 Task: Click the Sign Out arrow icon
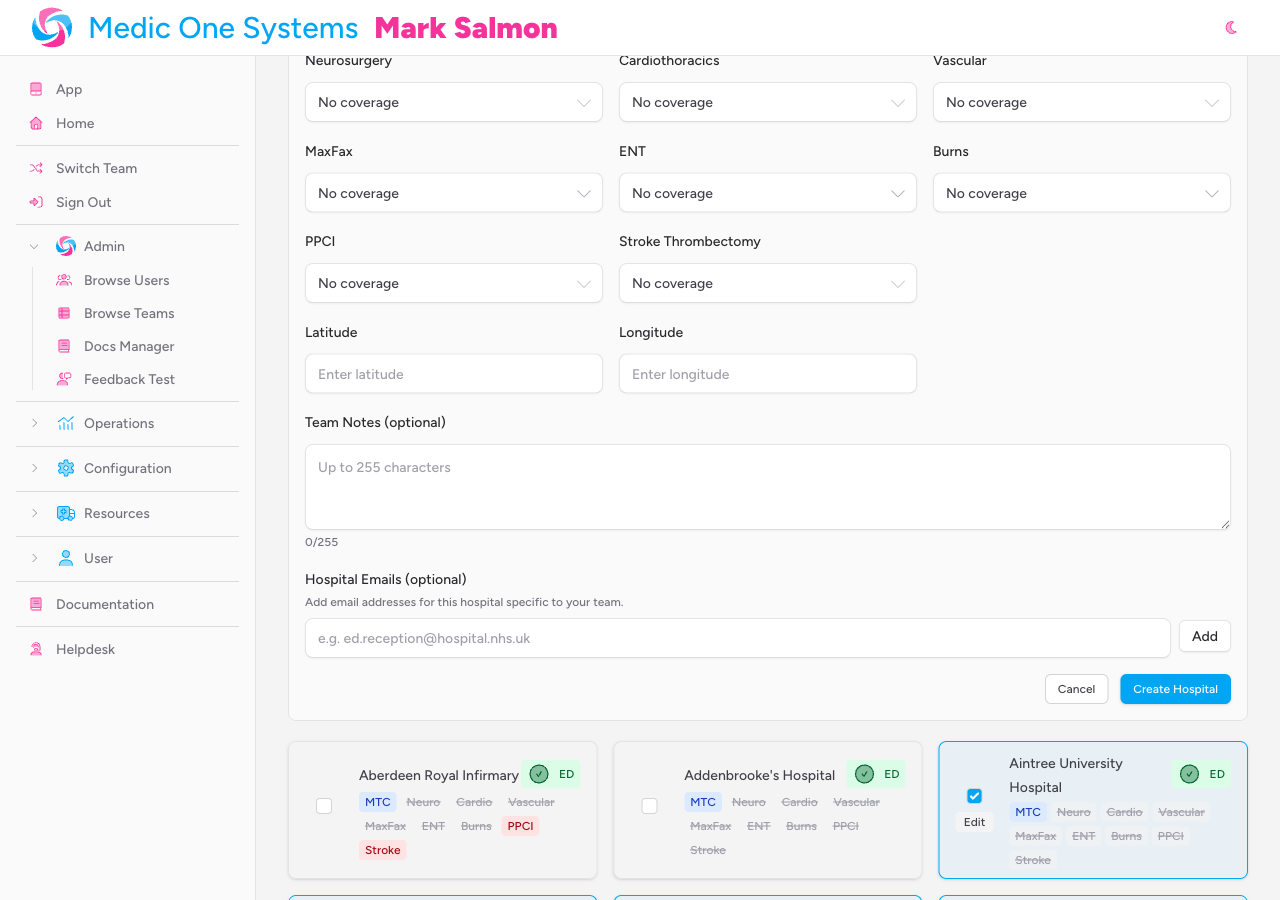(36, 202)
